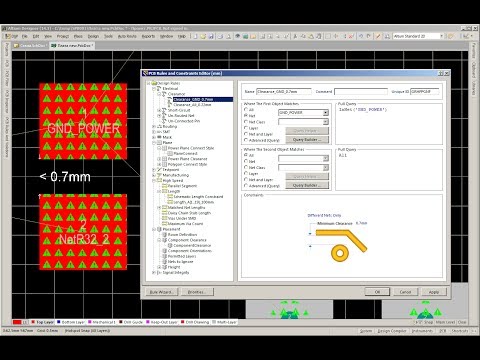Click the Manufacturing category icon in rules tree

tap(159, 175)
